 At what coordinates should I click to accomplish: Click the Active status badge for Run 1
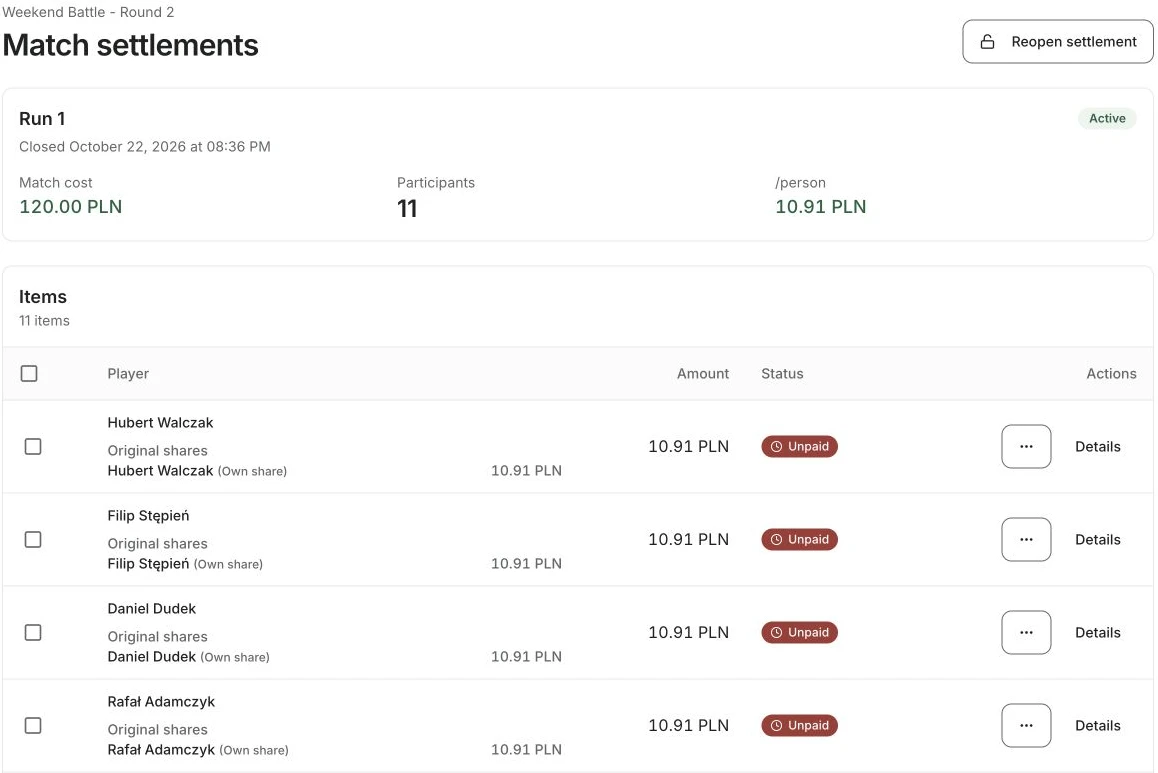[x=1106, y=118]
